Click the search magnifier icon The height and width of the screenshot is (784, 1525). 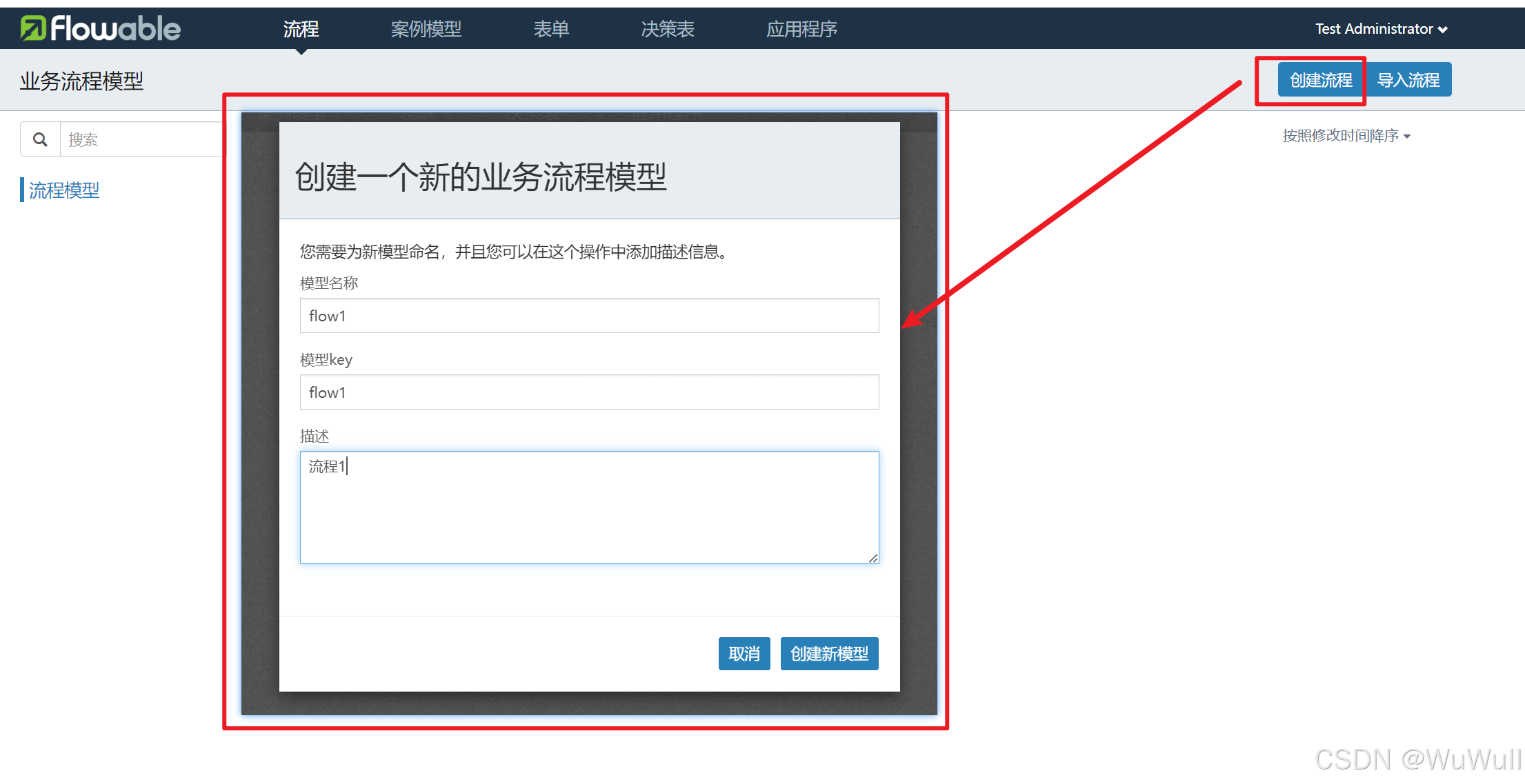(41, 139)
